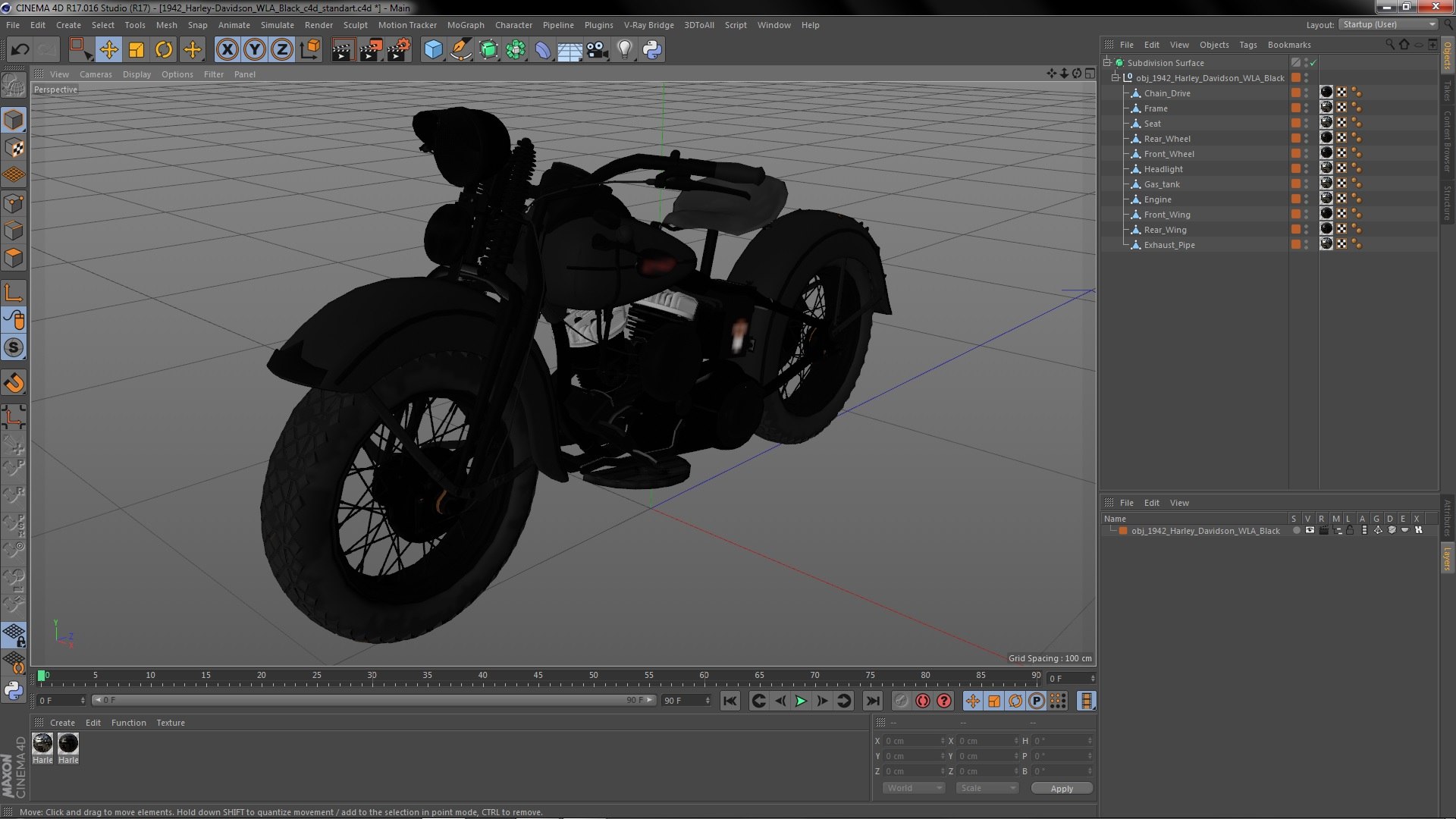Click stepper of H rotation field
The height and width of the screenshot is (819, 1456).
tap(1090, 741)
